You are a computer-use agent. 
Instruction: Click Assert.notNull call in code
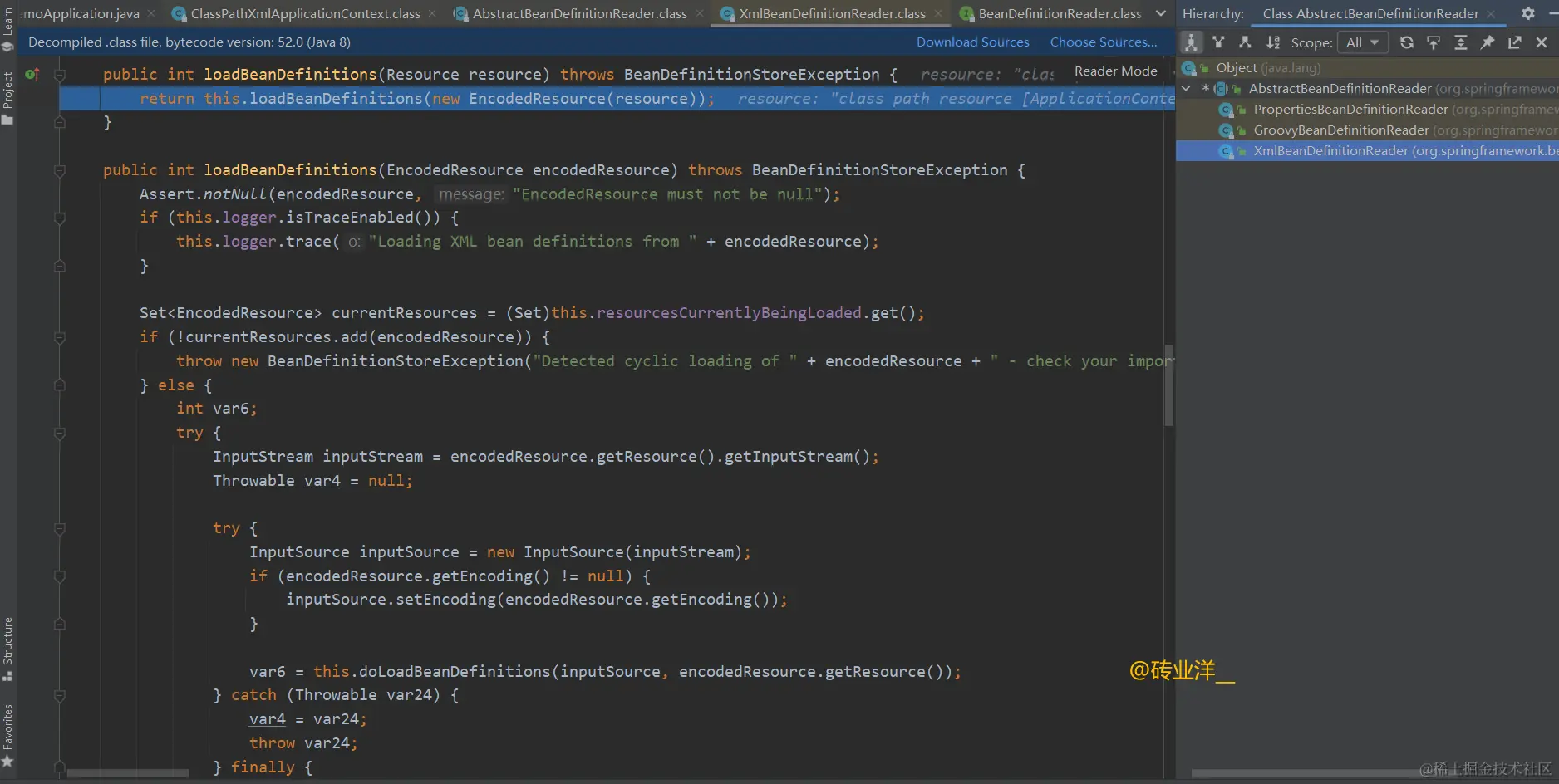tap(203, 194)
